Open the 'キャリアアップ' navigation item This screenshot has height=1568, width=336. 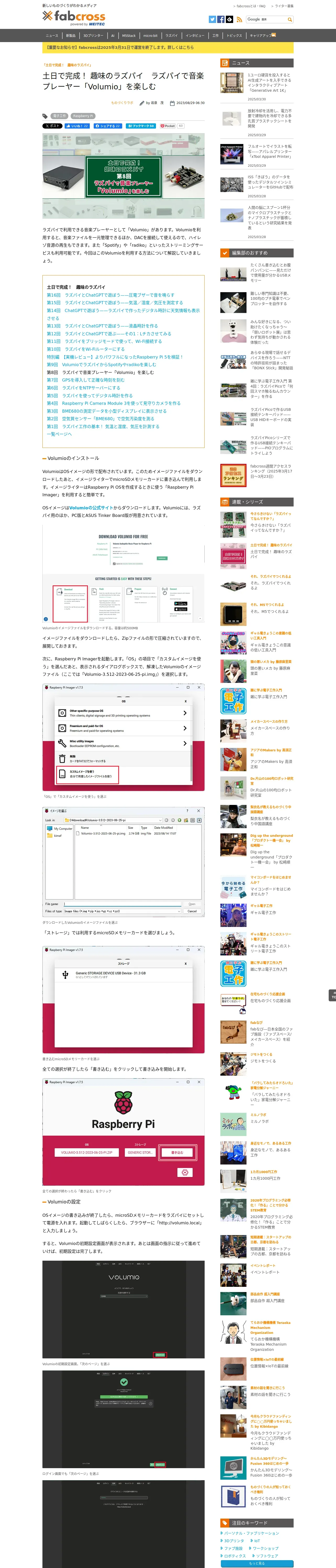tap(261, 35)
